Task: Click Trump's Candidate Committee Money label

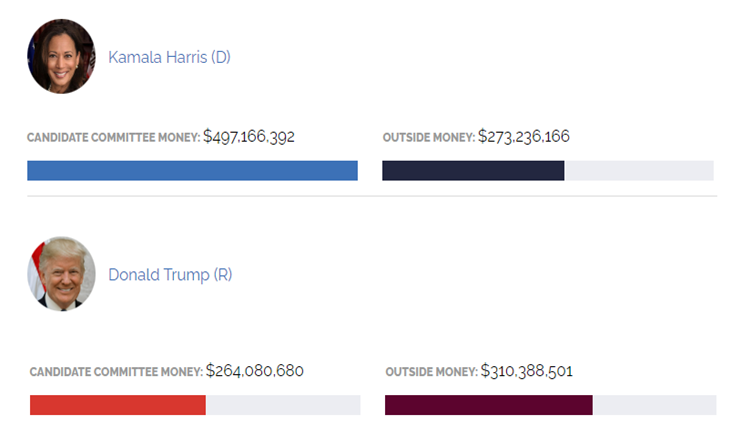Action: [x=116, y=372]
